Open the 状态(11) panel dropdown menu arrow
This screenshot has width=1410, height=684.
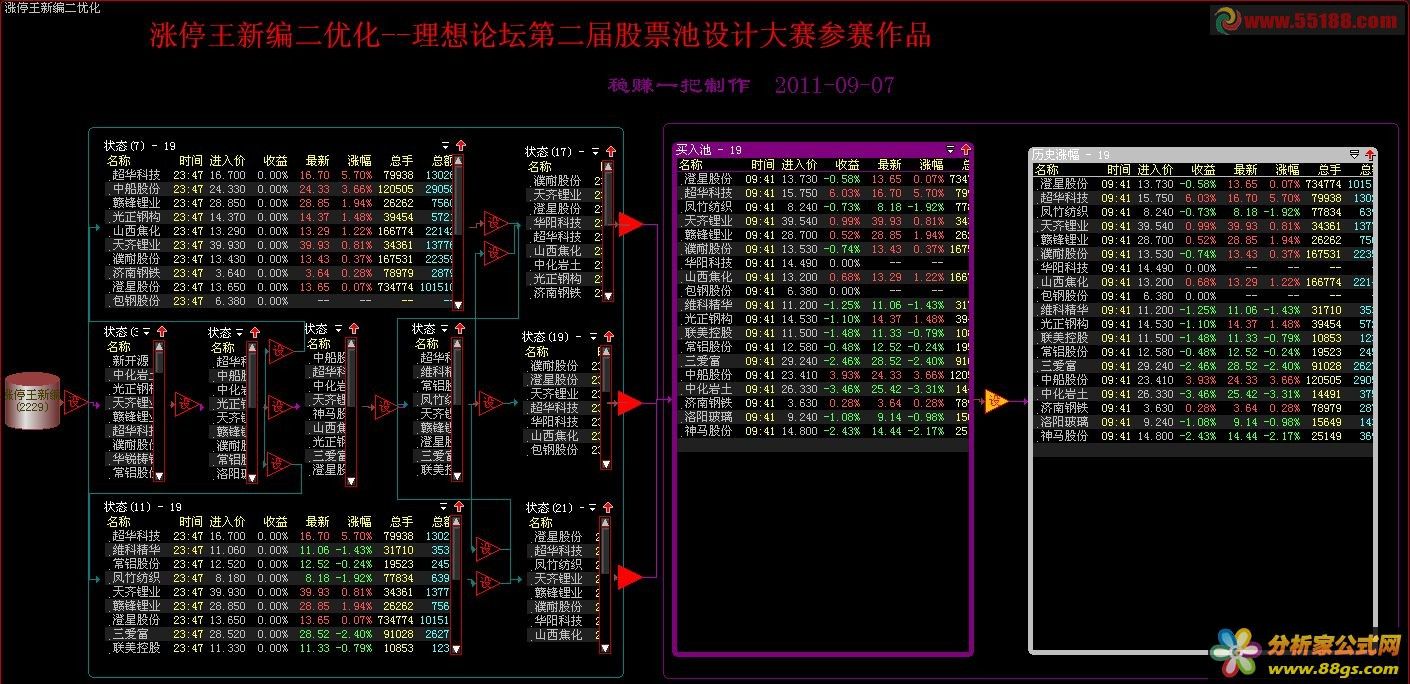click(445, 508)
